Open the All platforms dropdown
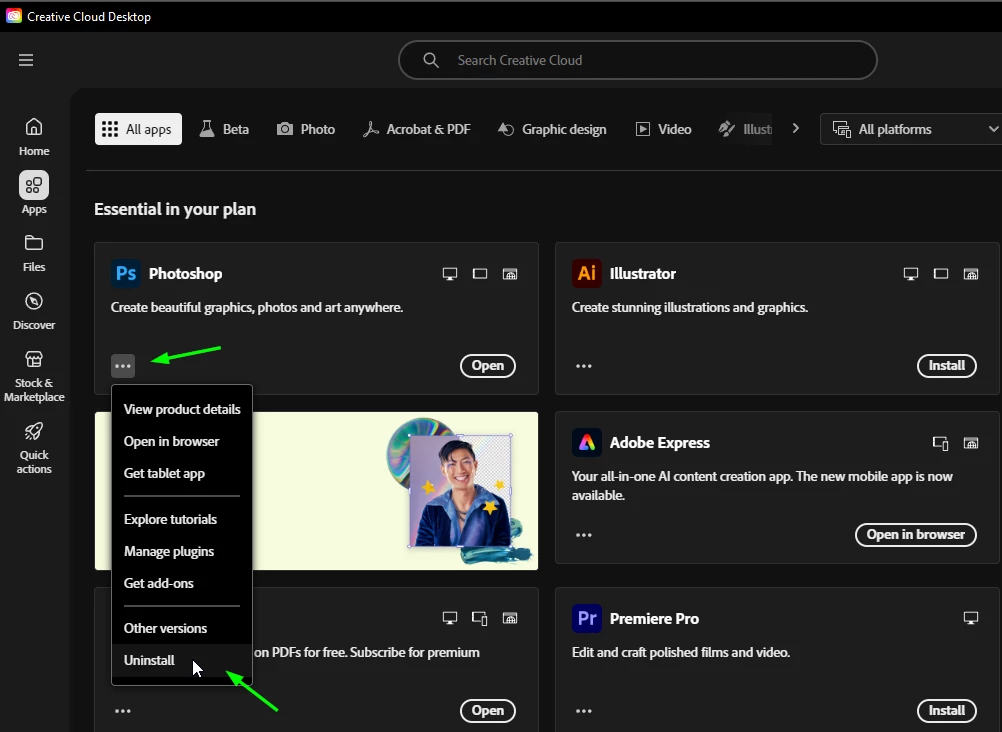Viewport: 1002px width, 732px height. [x=911, y=129]
